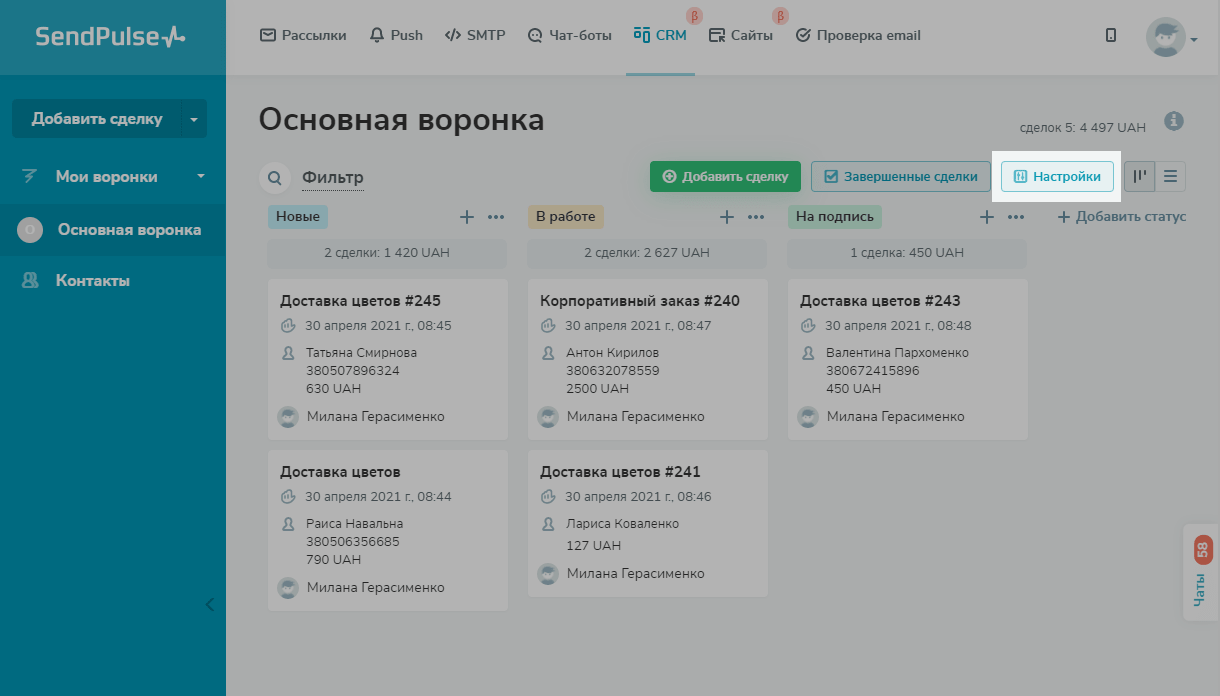Collapse the sidebar with the left chevron

click(x=210, y=604)
